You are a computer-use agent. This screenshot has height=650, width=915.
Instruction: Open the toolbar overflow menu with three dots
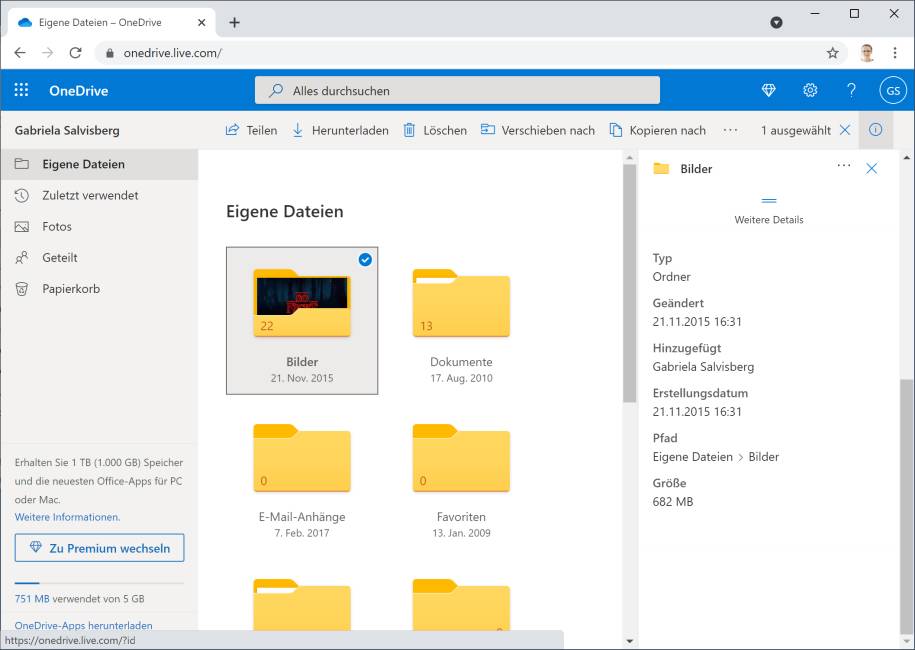(x=730, y=130)
